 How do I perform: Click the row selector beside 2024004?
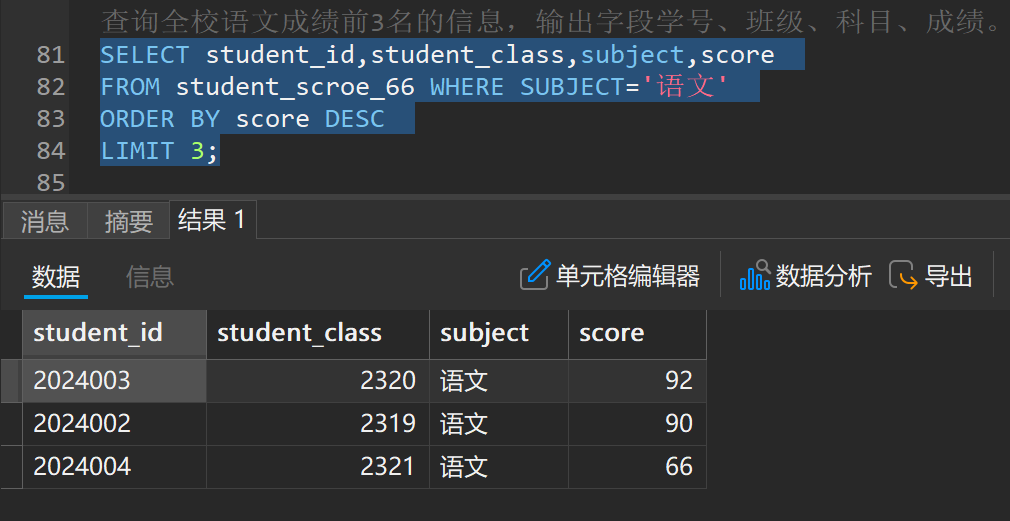pos(11,466)
